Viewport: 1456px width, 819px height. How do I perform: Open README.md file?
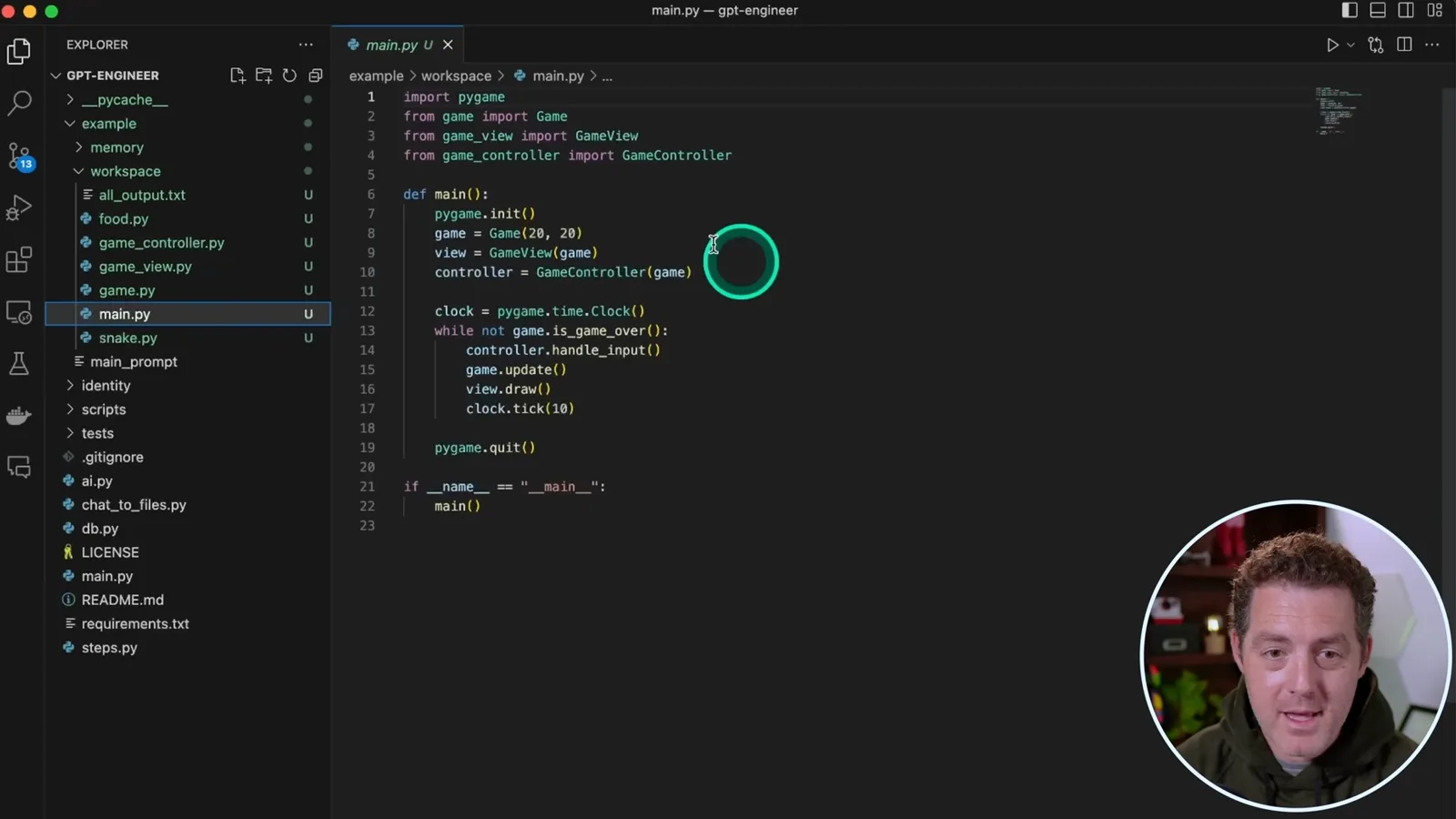coord(187,600)
